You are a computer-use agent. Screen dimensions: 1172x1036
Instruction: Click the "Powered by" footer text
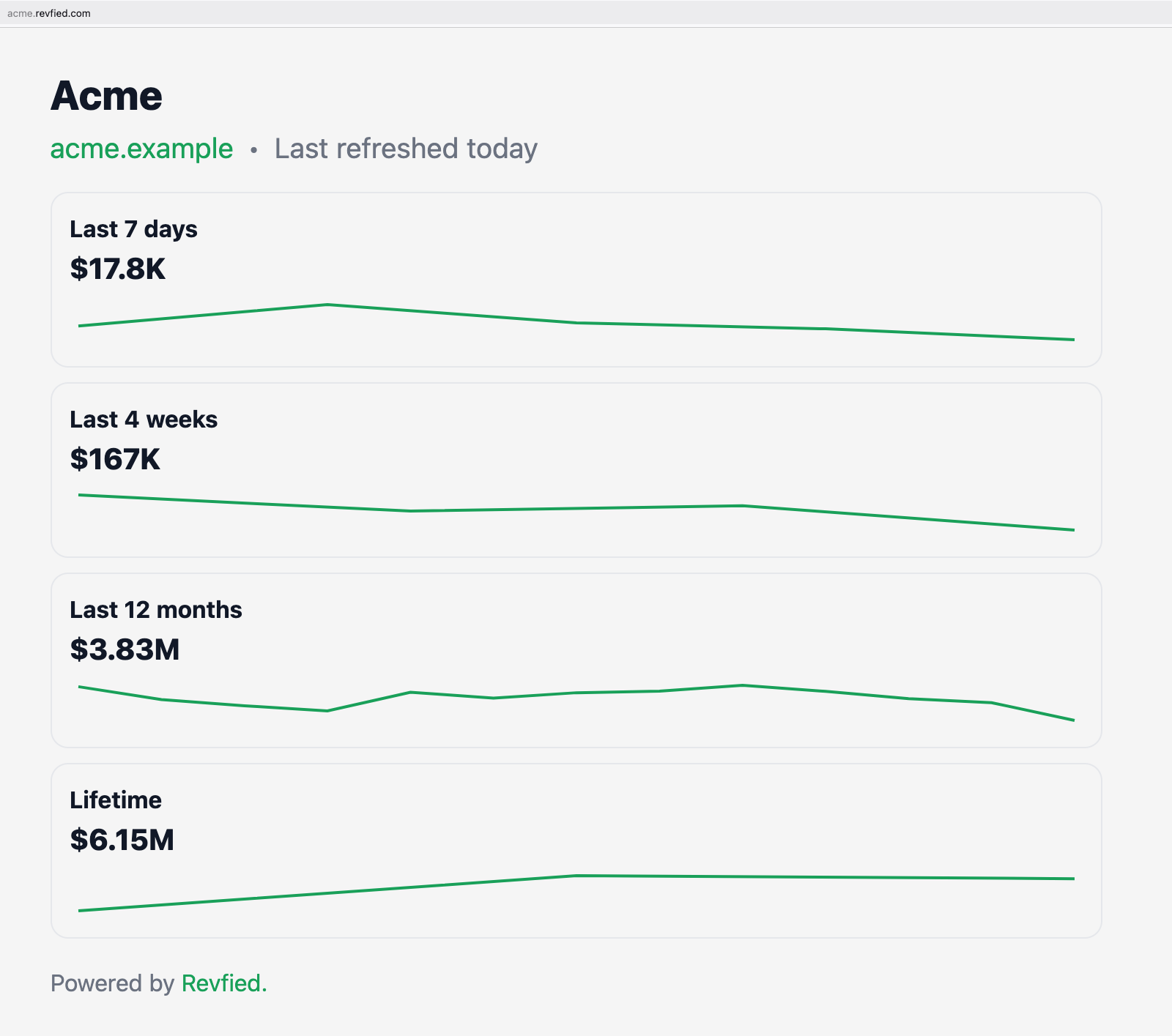tap(112, 983)
